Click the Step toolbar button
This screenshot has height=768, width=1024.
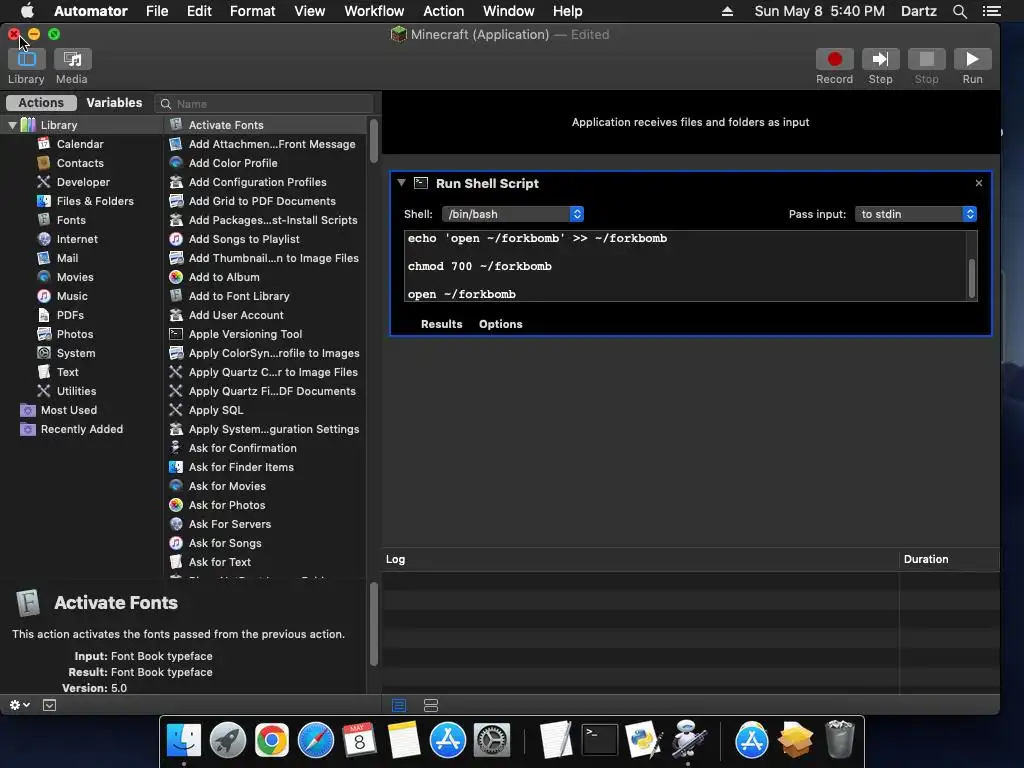(880, 59)
